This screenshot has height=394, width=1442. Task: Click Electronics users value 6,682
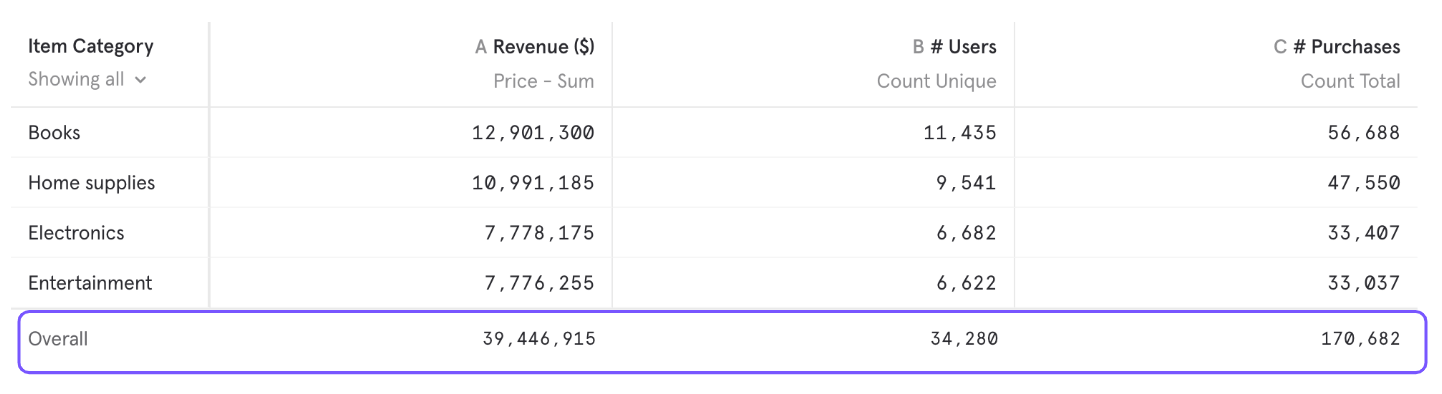point(967,233)
